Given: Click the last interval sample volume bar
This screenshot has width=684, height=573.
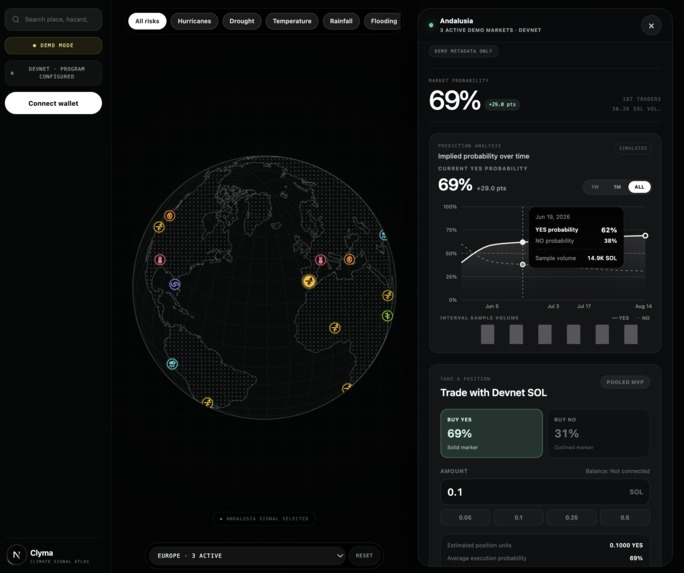Looking at the screenshot, I should coord(631,334).
